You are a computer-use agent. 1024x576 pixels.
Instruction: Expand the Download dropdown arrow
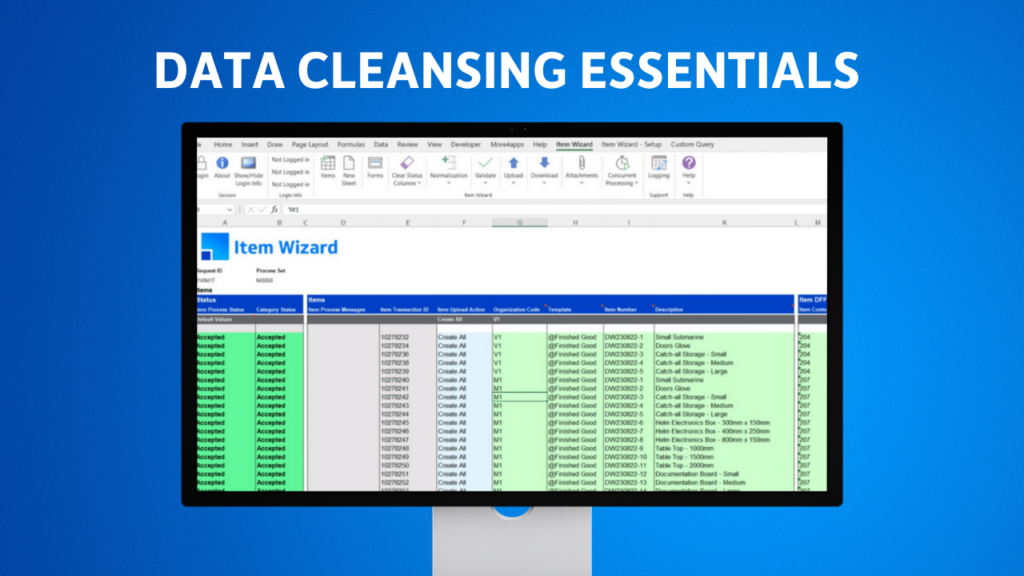coord(544,184)
